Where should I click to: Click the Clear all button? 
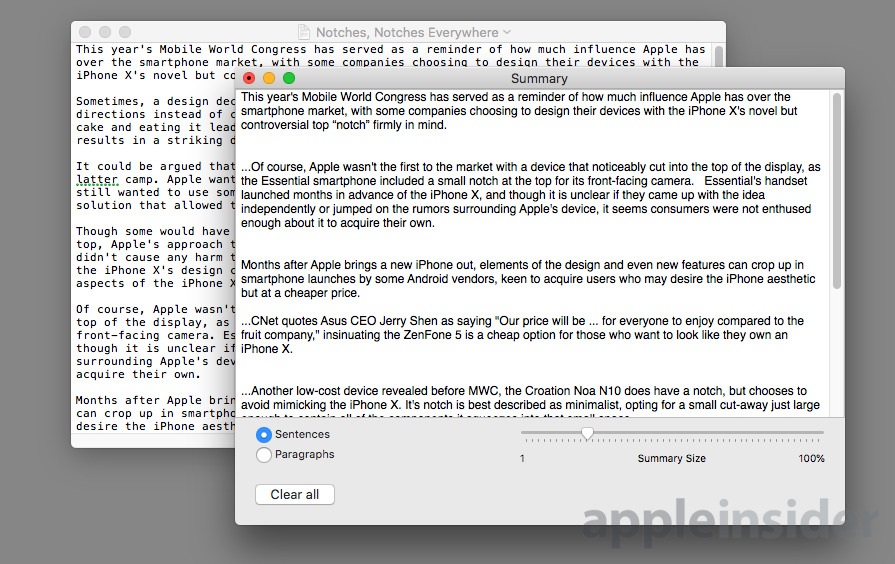pos(295,494)
